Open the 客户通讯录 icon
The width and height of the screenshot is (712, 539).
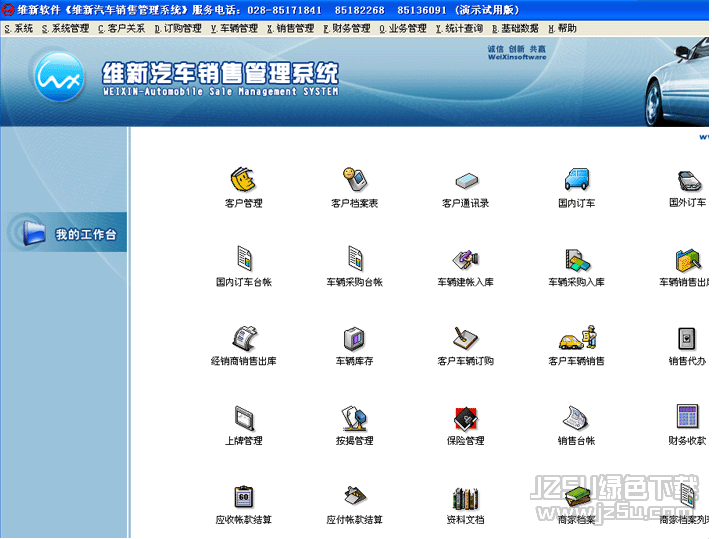(x=466, y=180)
